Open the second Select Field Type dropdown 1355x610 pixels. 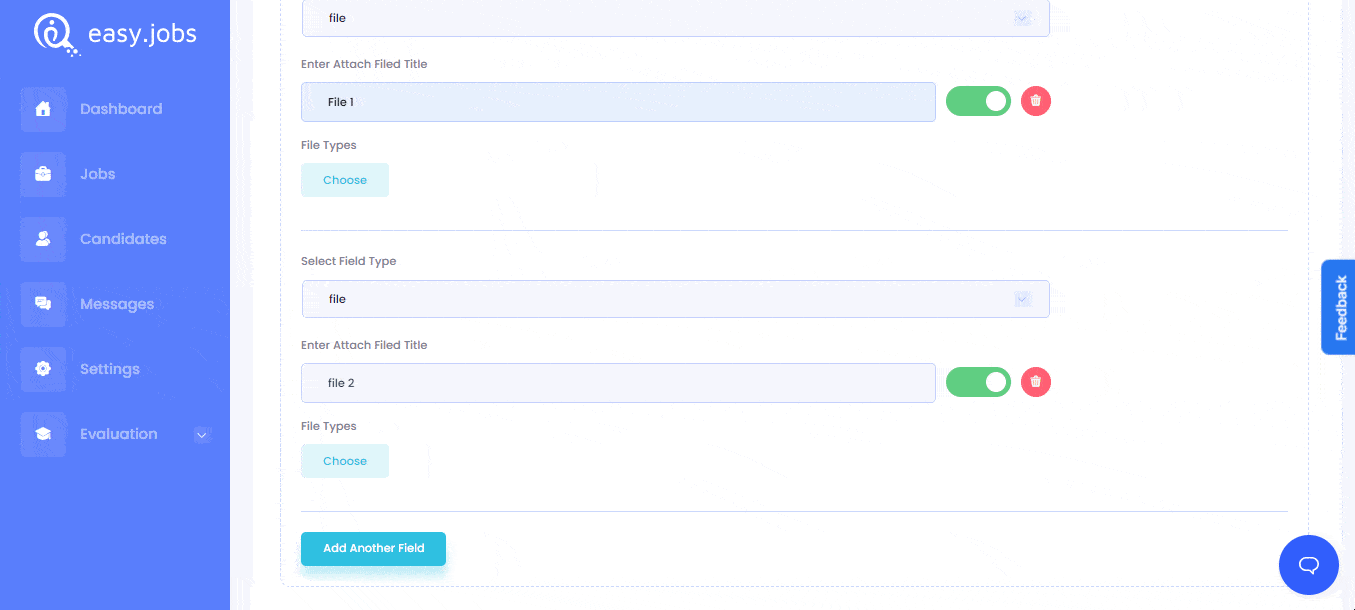[675, 299]
